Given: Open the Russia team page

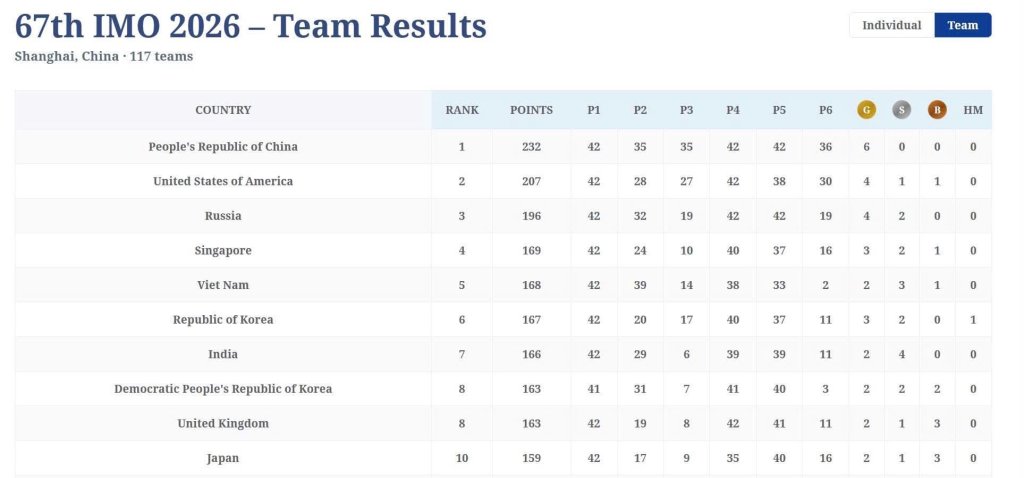Looking at the screenshot, I should coord(223,216).
